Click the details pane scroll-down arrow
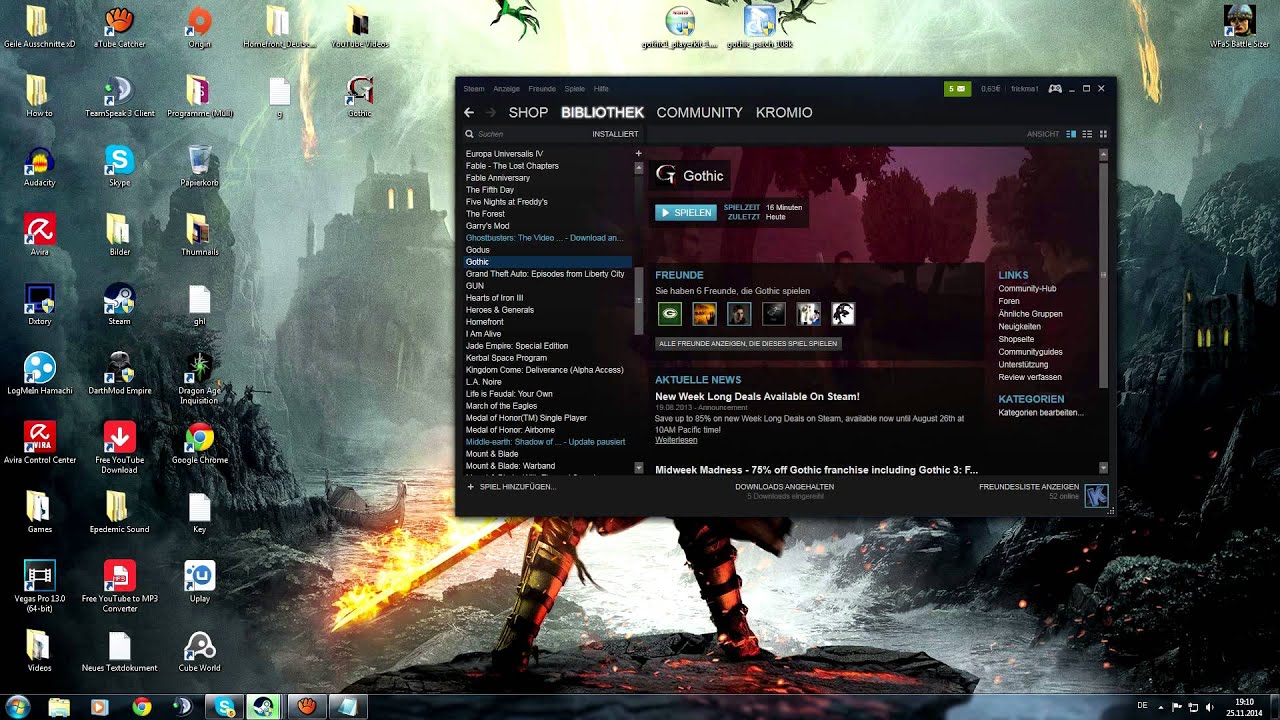1280x720 pixels. click(1103, 467)
